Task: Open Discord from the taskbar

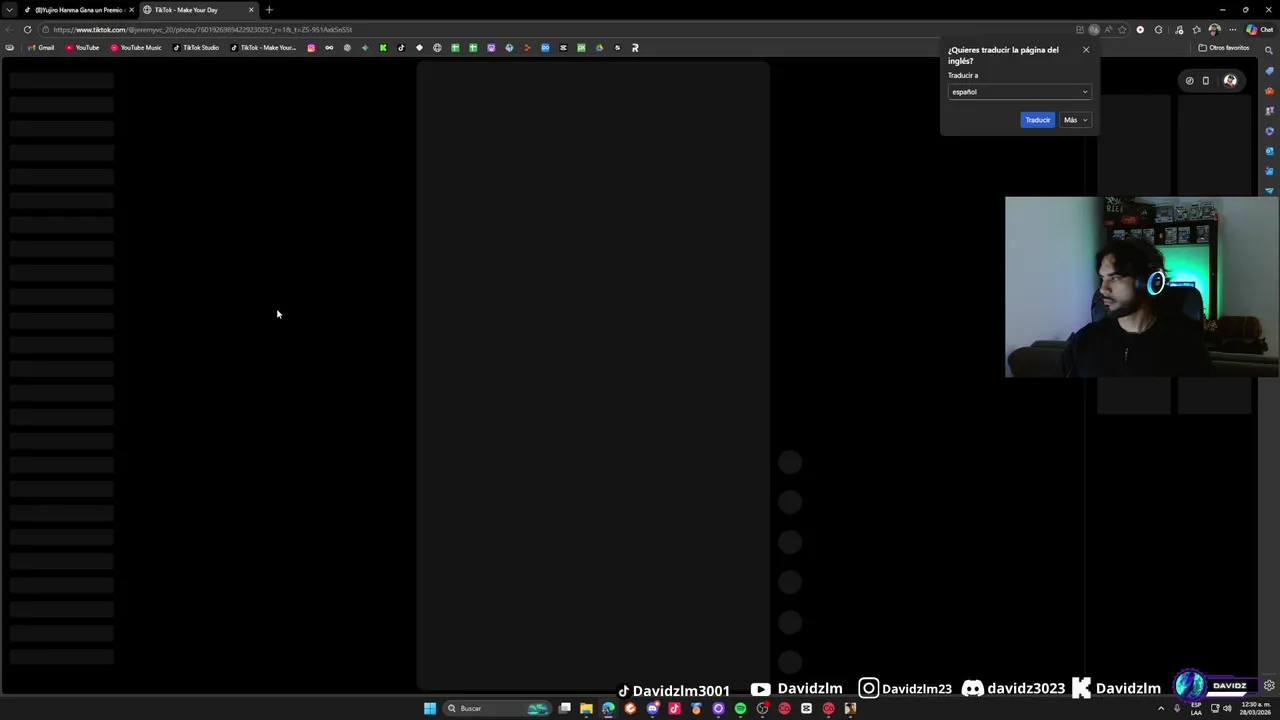Action: click(x=652, y=708)
